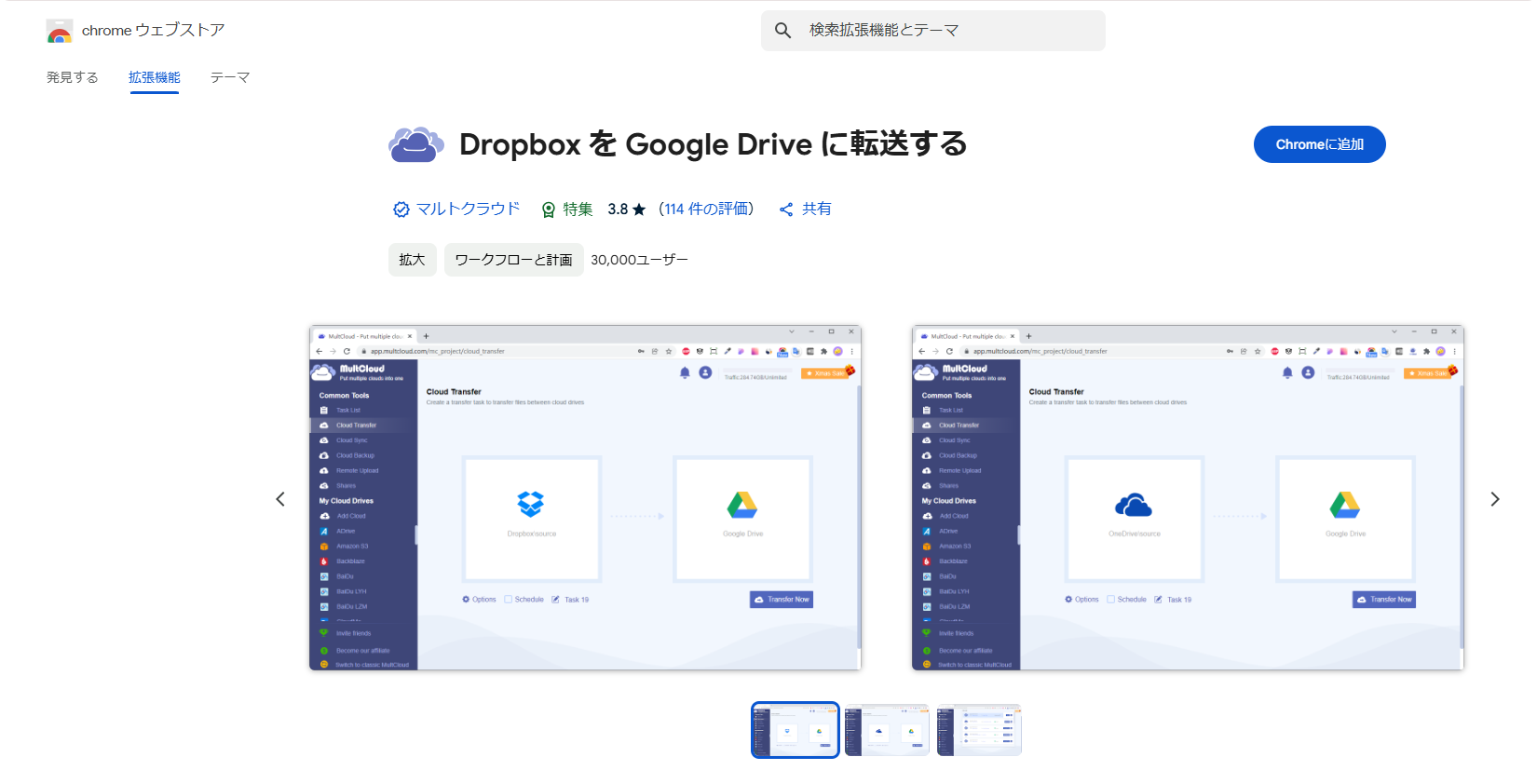The height and width of the screenshot is (784, 1537).
Task: Go to the テーマ tab
Action: (x=230, y=77)
